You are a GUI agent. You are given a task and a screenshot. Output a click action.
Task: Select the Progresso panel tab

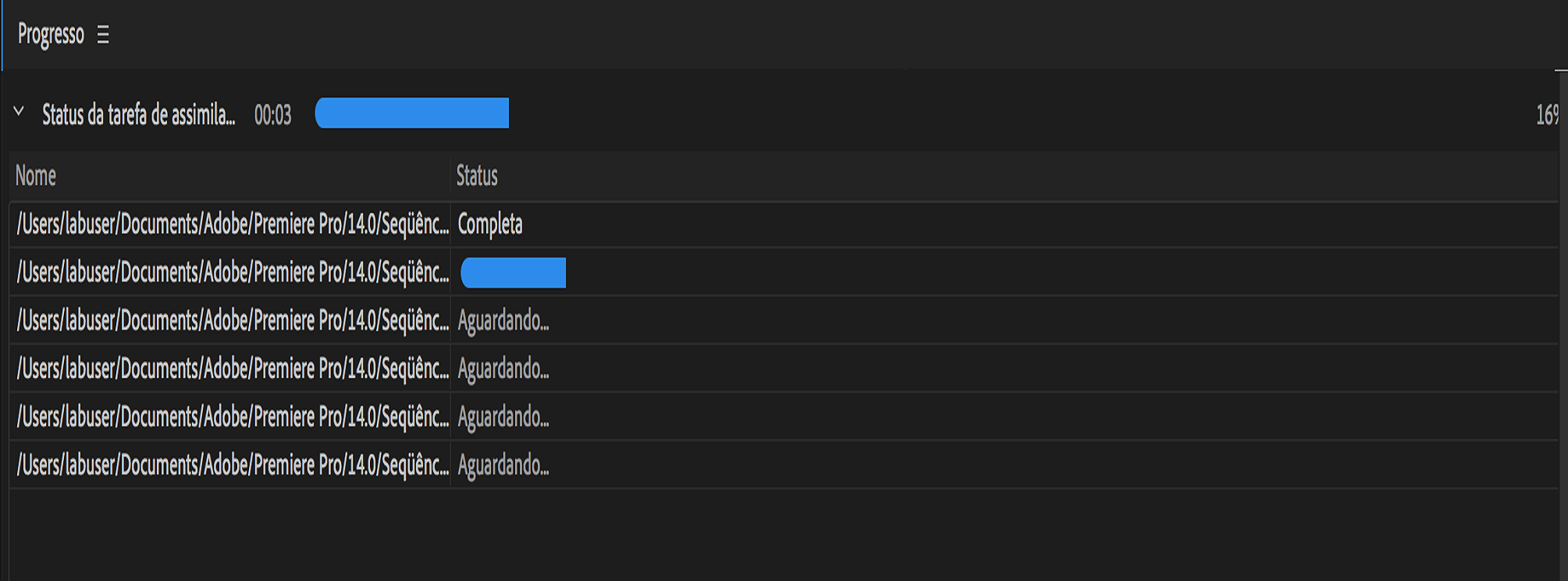pyautogui.click(x=51, y=35)
